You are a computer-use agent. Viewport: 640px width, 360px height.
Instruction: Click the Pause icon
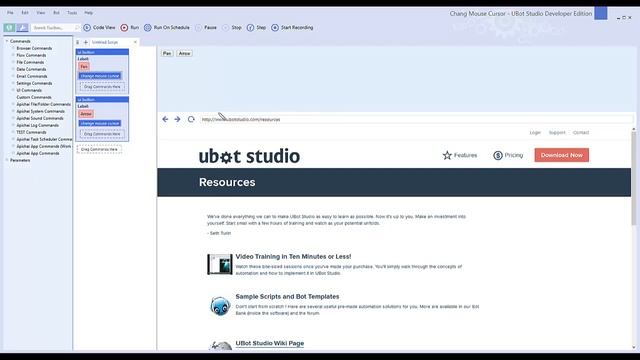(x=198, y=27)
